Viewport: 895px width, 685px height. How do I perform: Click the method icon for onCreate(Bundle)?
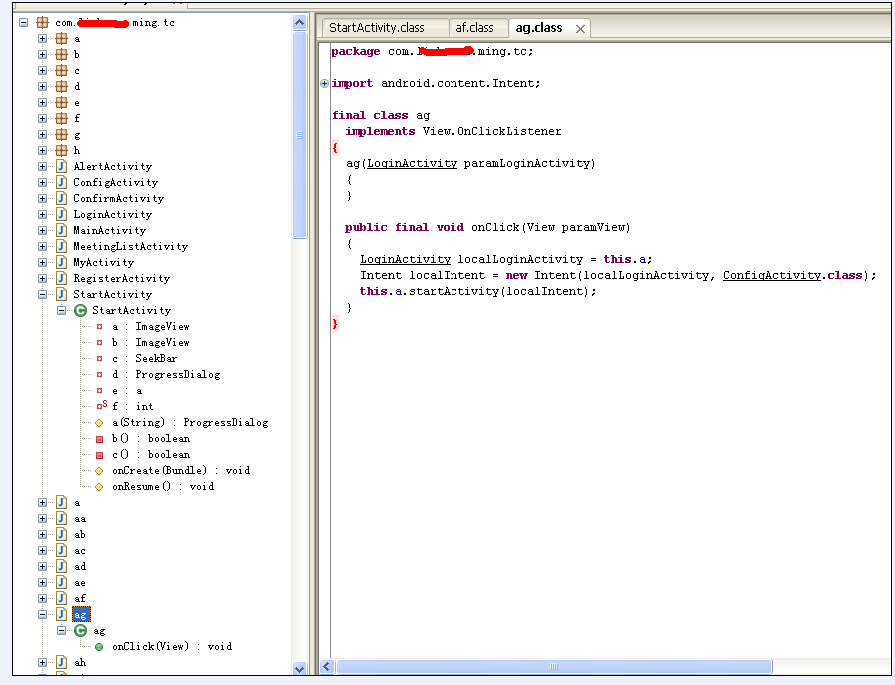99,471
